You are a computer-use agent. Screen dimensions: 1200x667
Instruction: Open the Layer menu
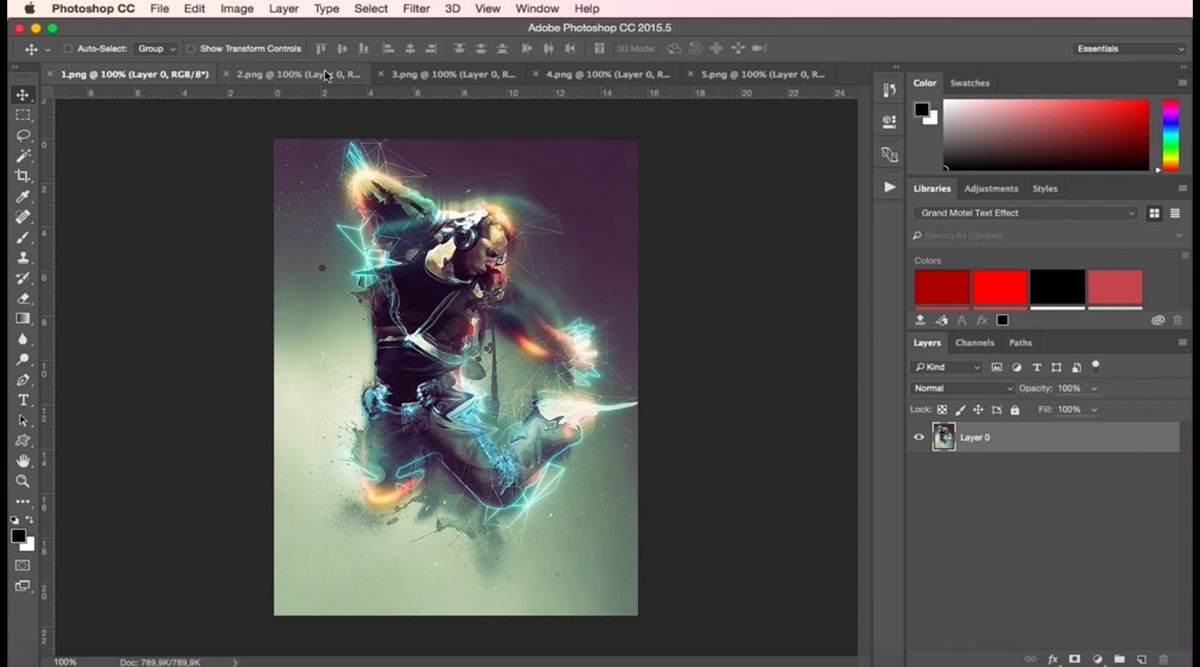coord(284,9)
